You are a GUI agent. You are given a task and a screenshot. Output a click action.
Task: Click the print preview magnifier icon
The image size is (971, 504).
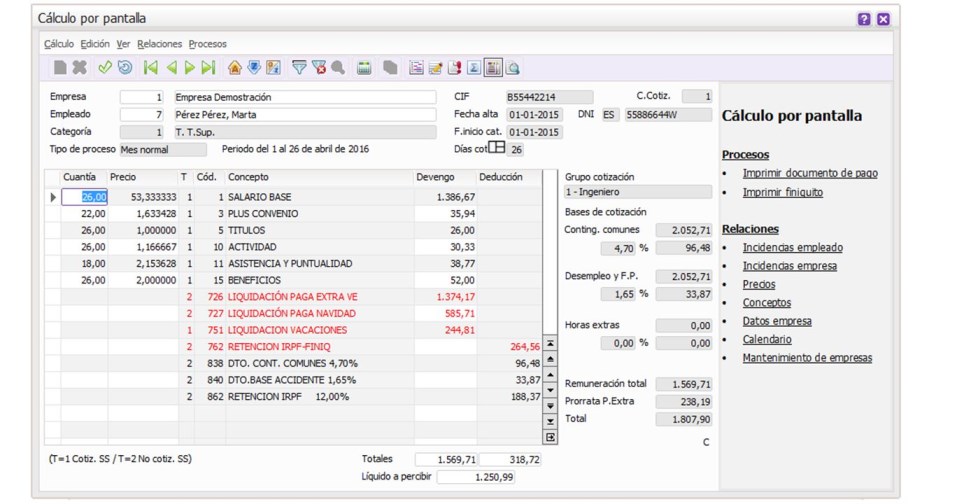coord(512,67)
